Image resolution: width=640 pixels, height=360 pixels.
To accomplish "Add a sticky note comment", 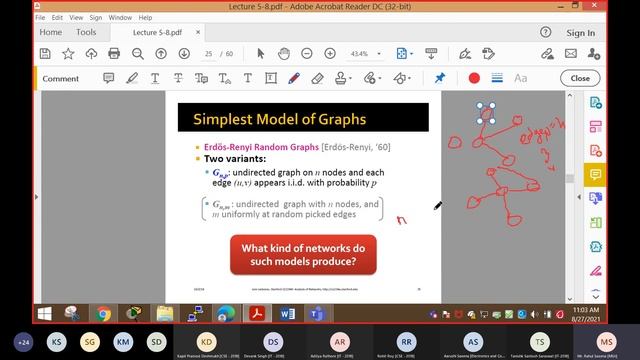I will pos(109,78).
